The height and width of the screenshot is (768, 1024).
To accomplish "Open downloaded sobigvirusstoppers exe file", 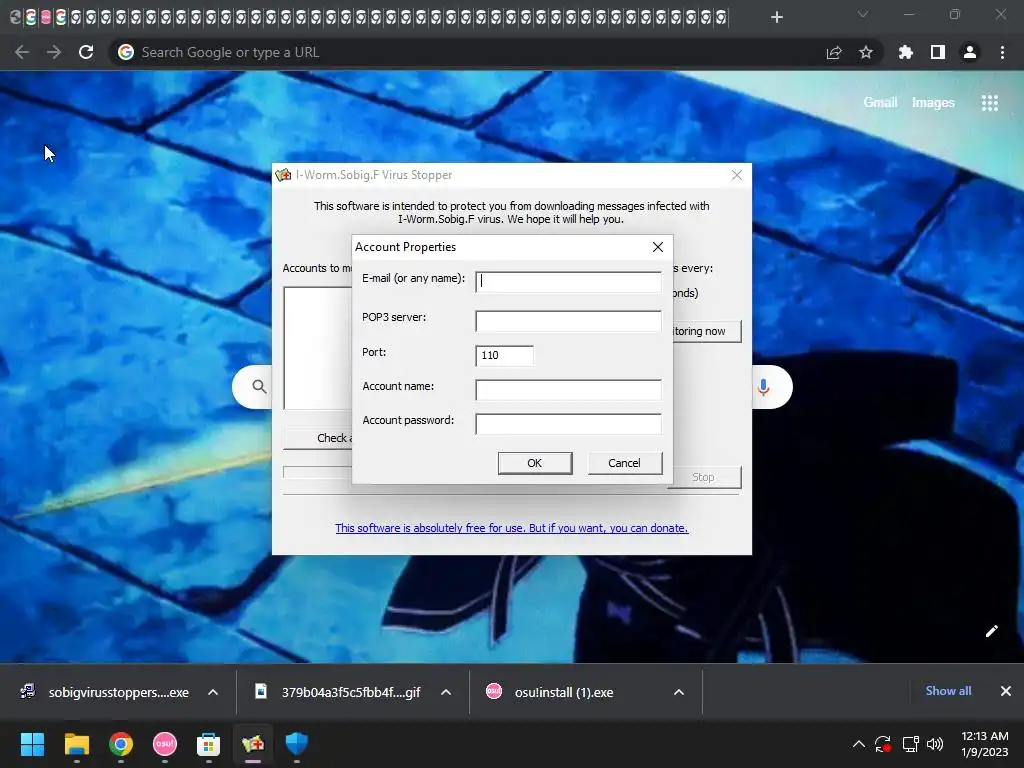I will pos(104,692).
